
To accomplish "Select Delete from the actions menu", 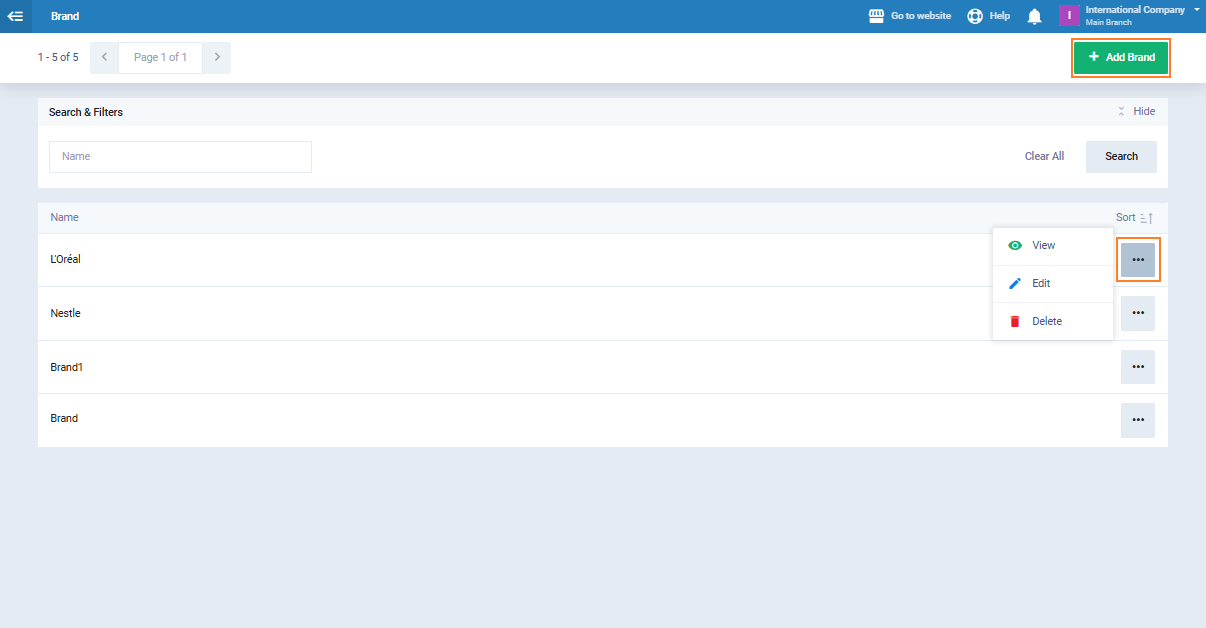I will point(1046,322).
